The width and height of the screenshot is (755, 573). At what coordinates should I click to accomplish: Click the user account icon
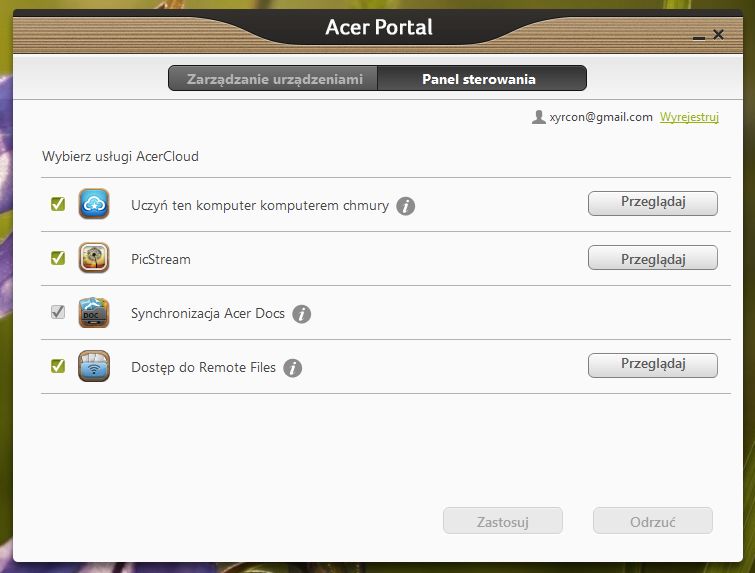[x=538, y=117]
